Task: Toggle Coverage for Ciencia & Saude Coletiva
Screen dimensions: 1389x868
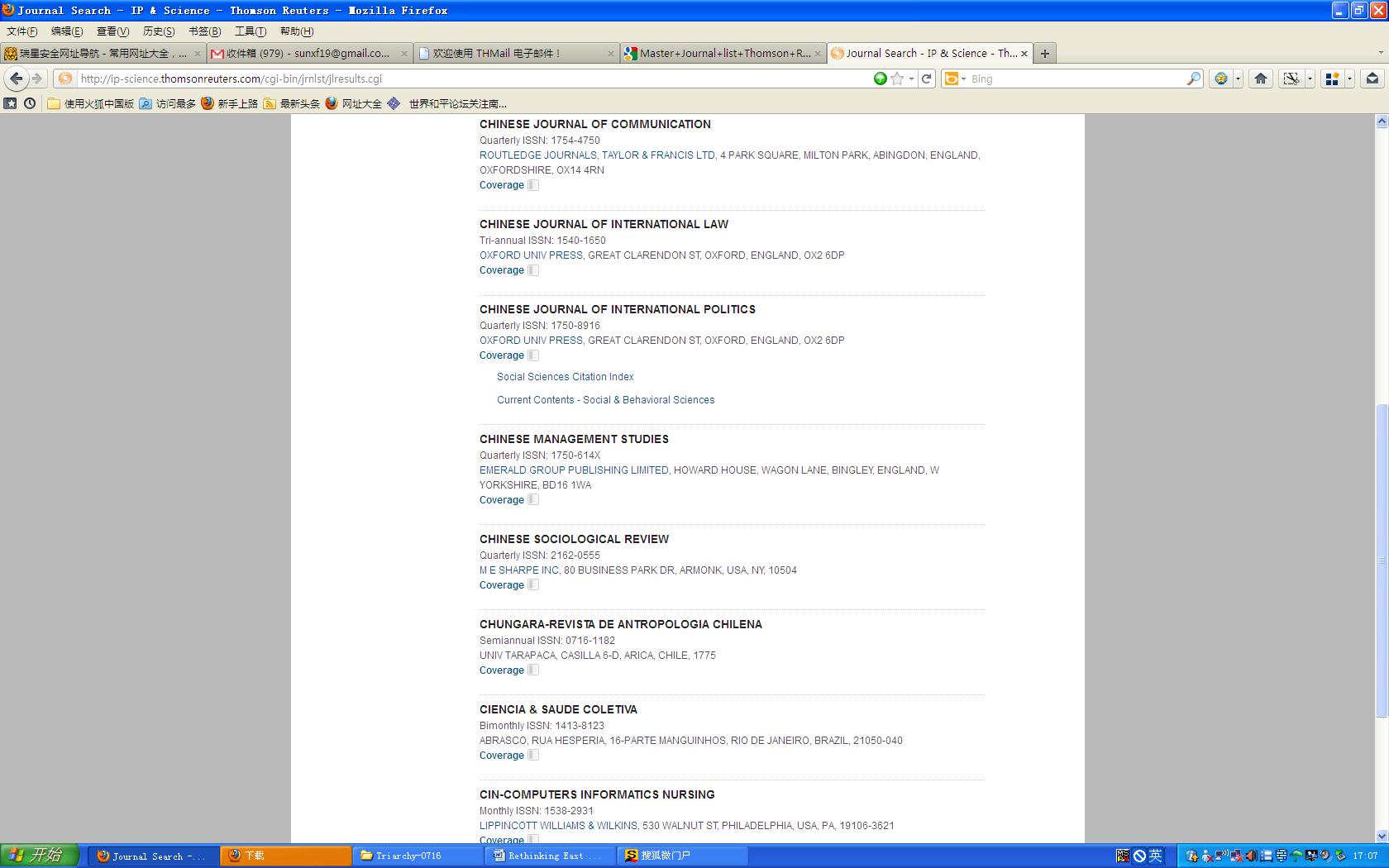Action: click(x=508, y=756)
